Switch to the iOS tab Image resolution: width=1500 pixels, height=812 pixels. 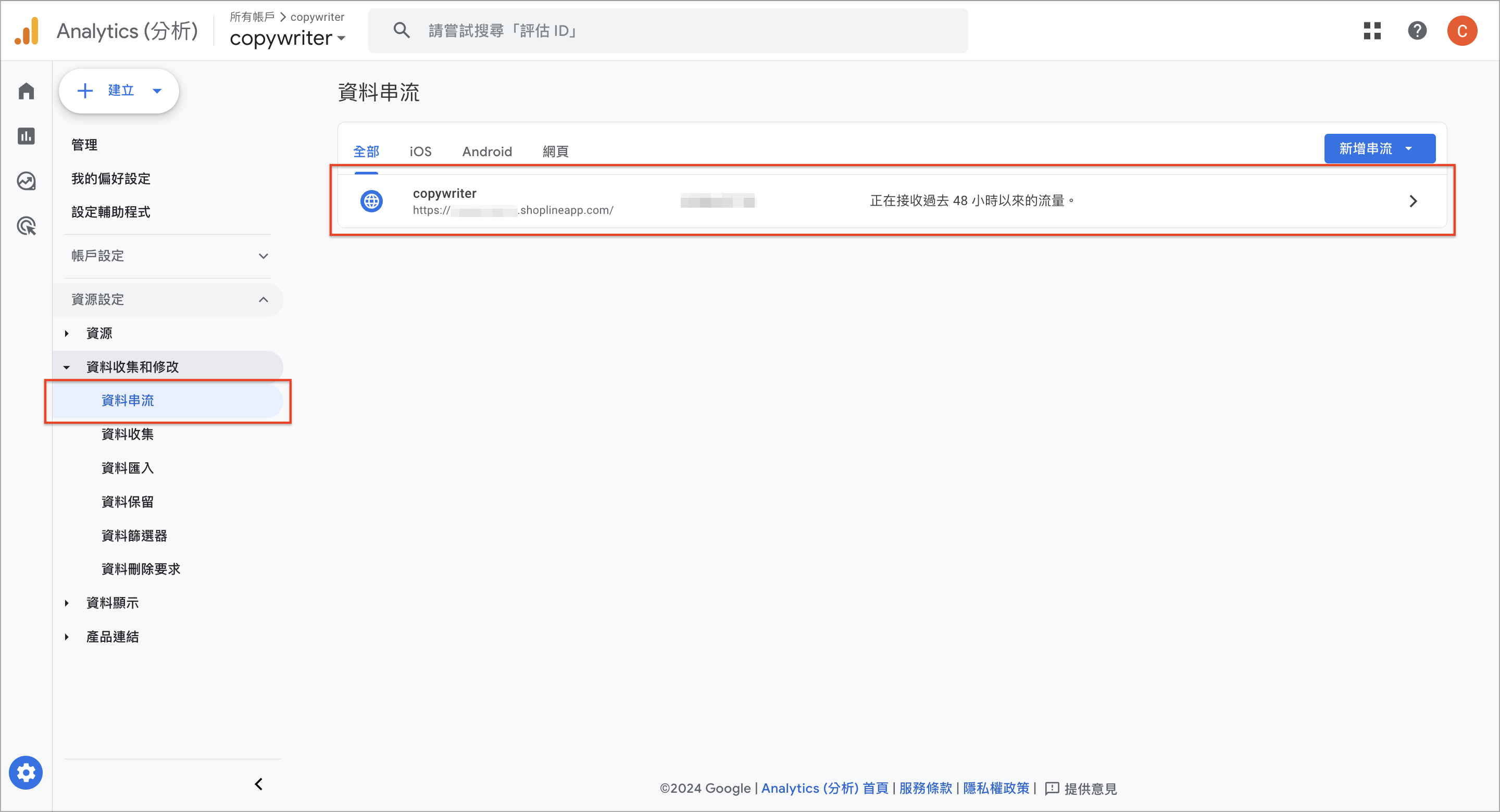[x=420, y=151]
